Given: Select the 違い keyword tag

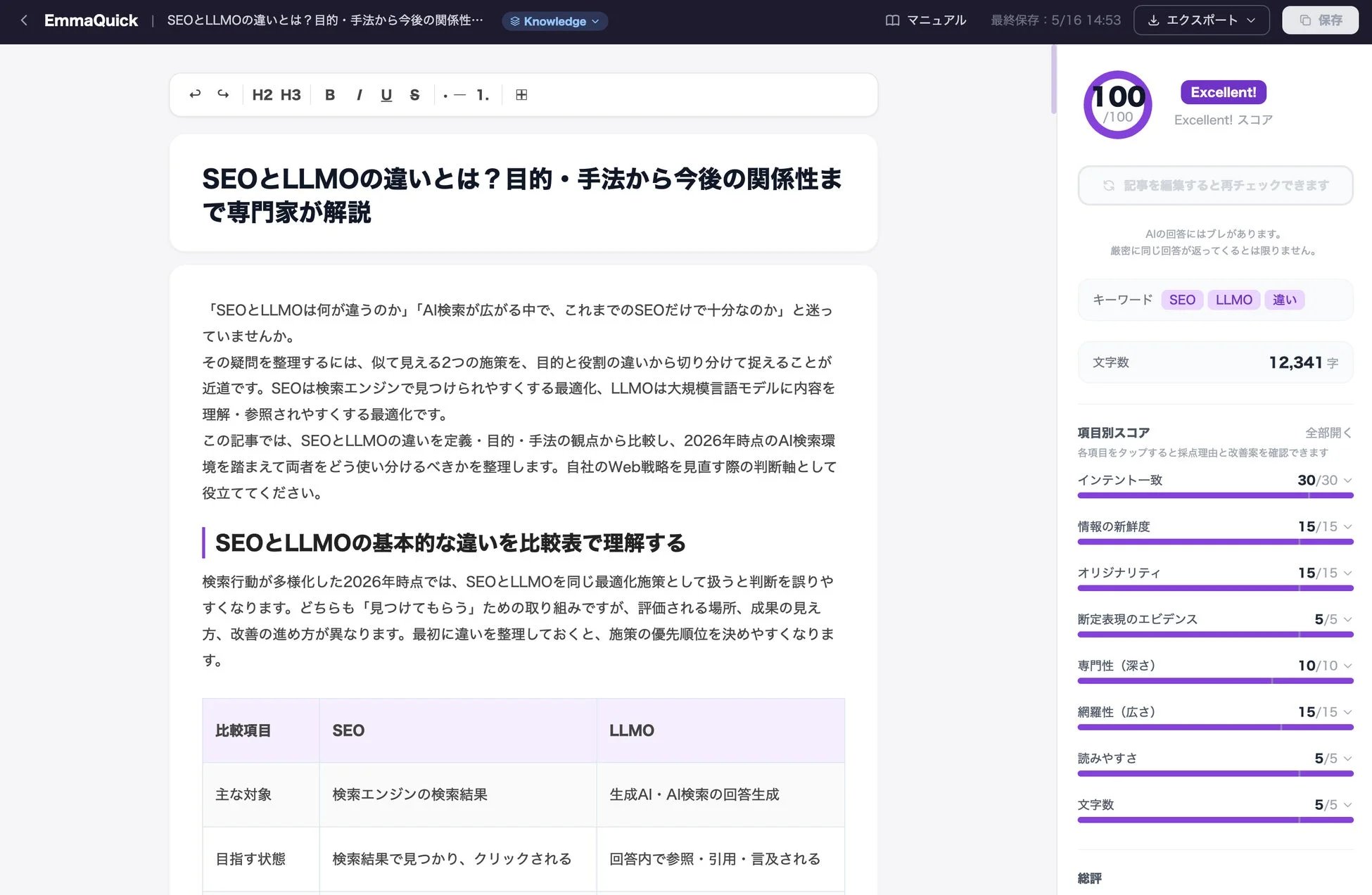Looking at the screenshot, I should point(1285,300).
